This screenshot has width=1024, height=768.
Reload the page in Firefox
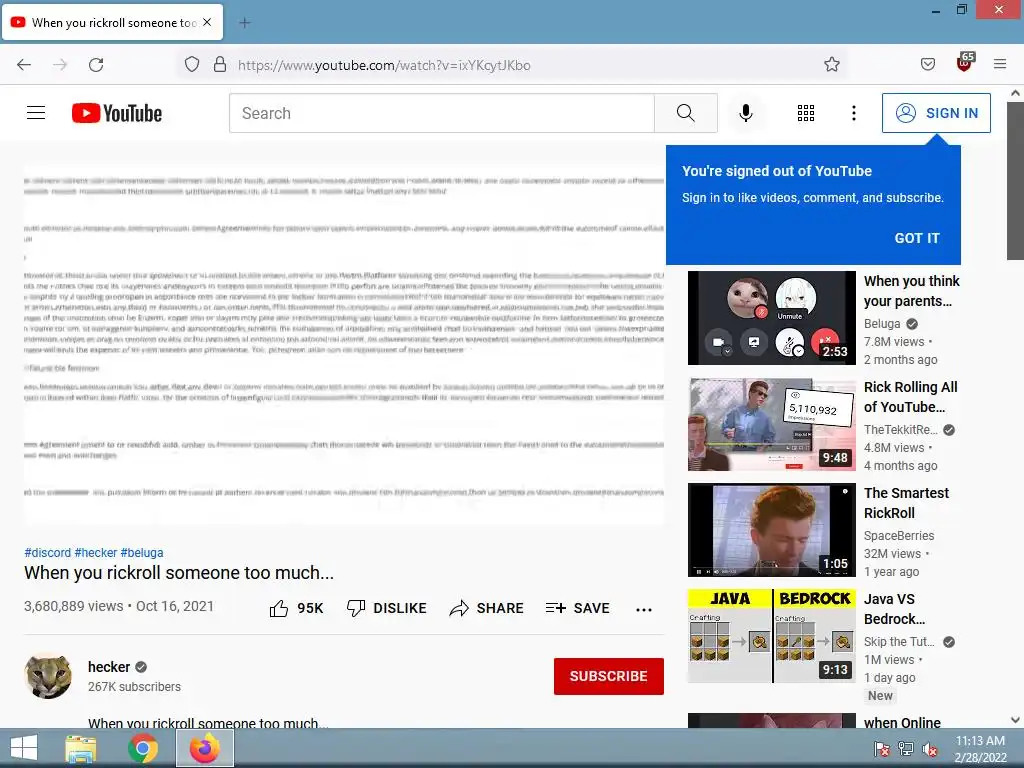click(96, 64)
